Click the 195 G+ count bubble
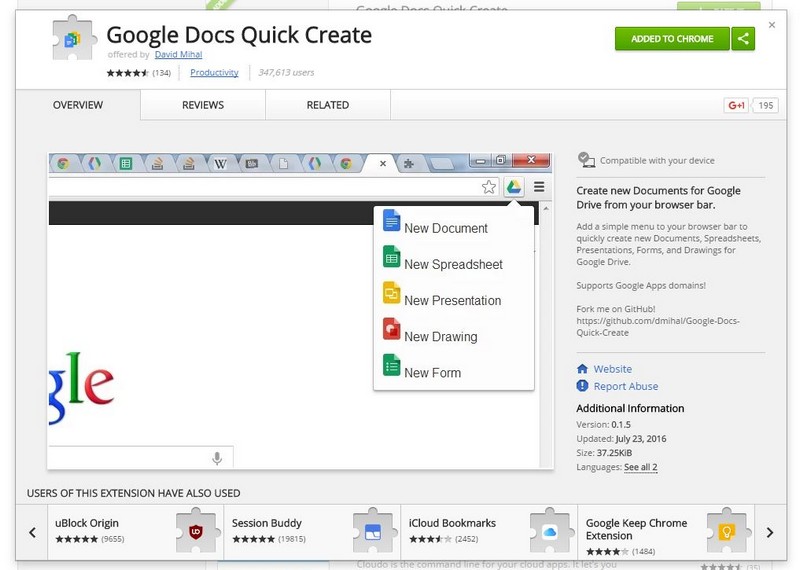 coord(765,105)
